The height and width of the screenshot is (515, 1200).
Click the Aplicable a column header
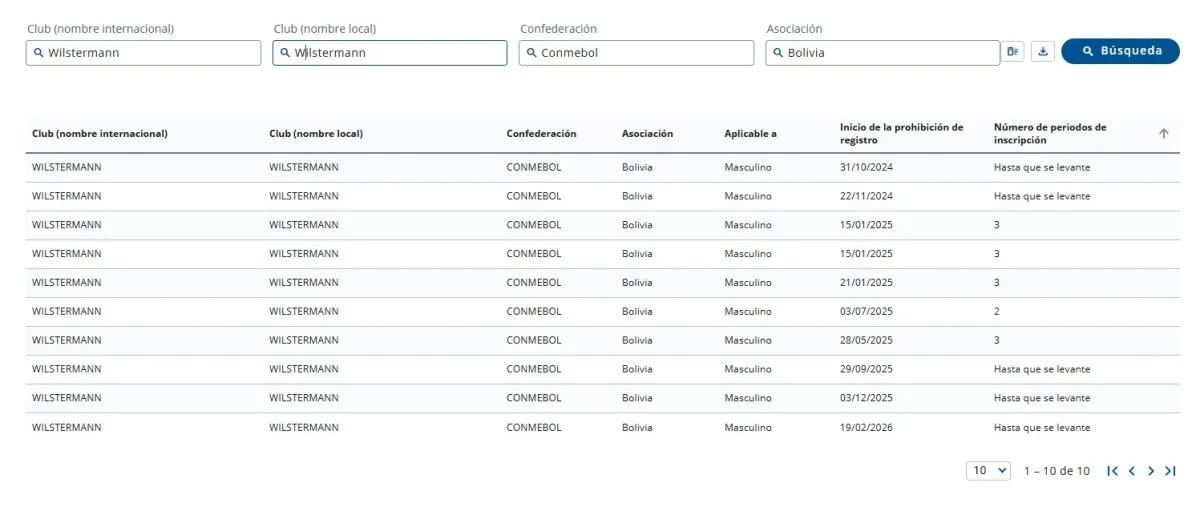point(750,134)
